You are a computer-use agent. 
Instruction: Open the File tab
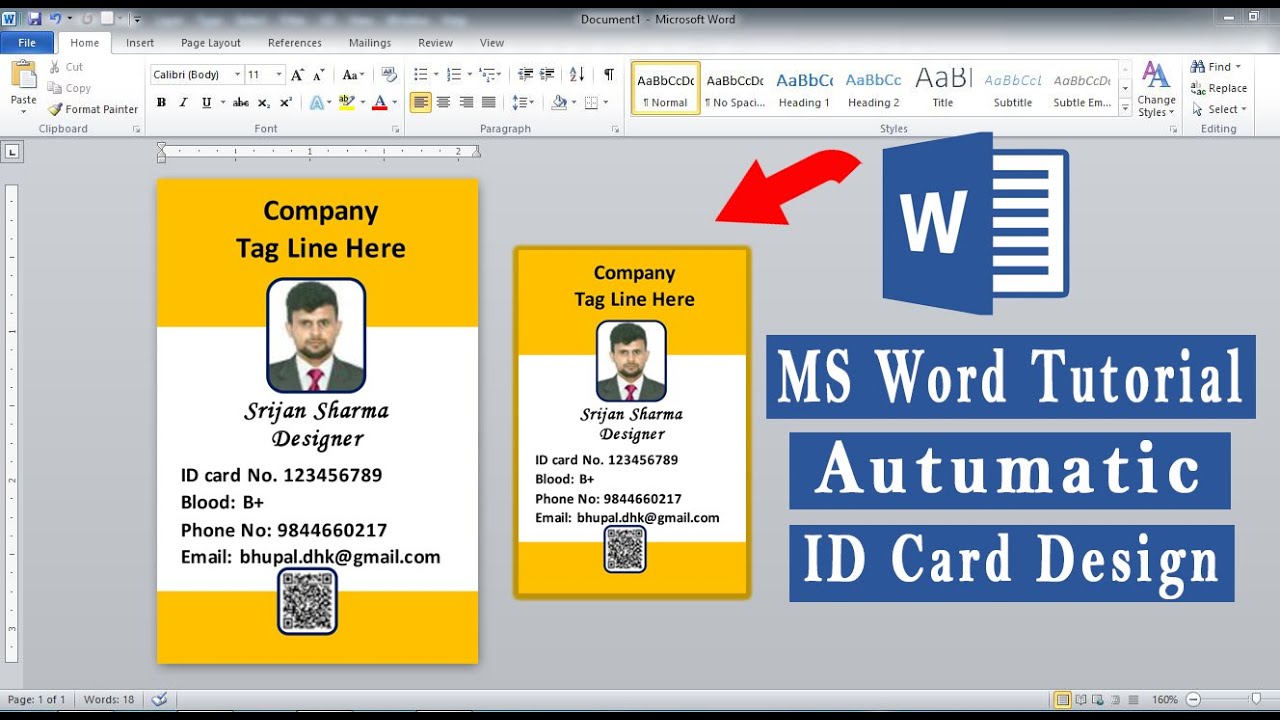(x=27, y=43)
